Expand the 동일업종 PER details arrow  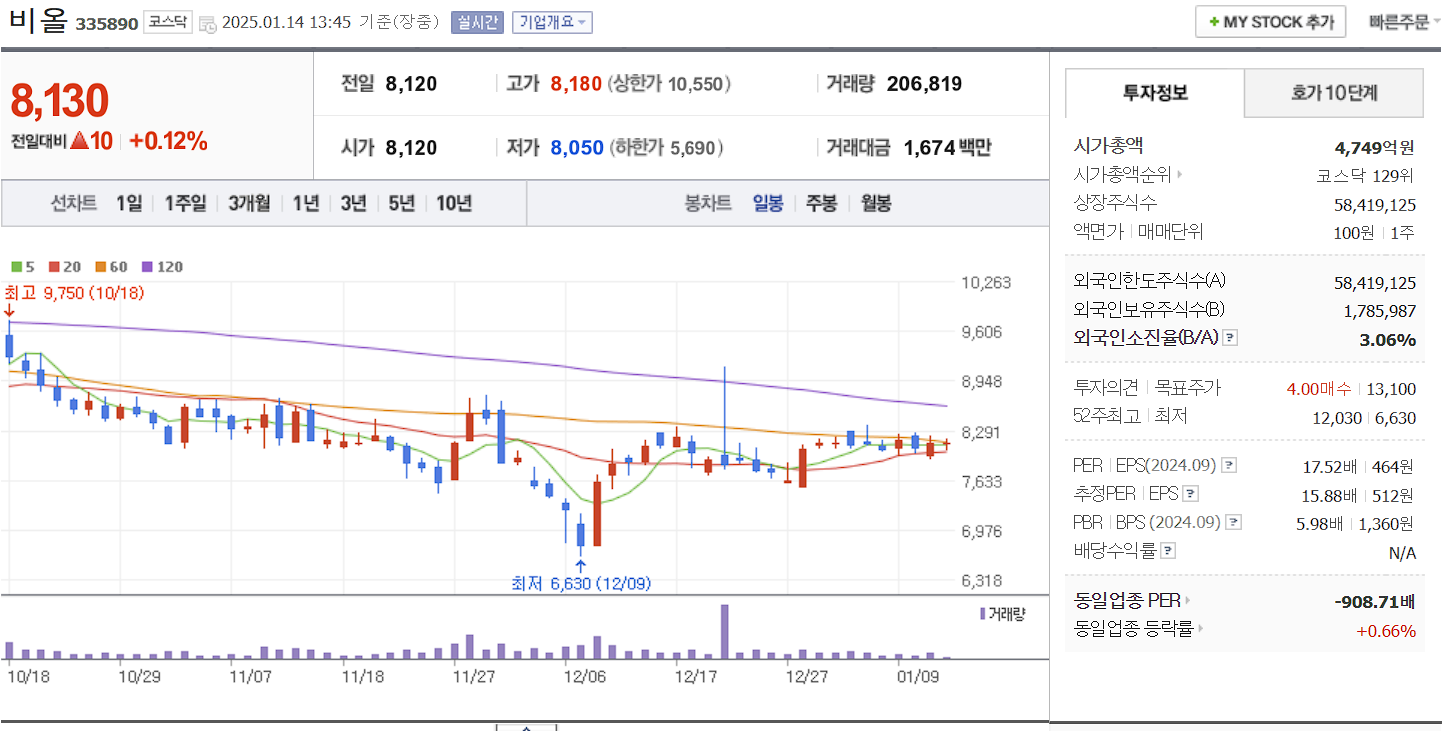1188,600
